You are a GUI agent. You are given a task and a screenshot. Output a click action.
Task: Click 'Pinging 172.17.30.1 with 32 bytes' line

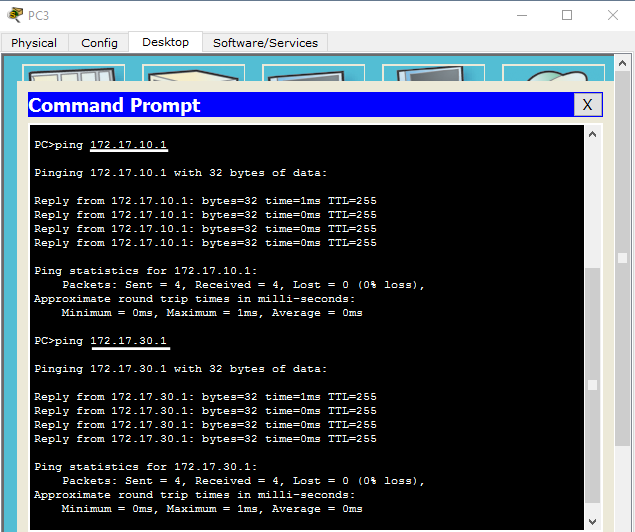[180, 369]
